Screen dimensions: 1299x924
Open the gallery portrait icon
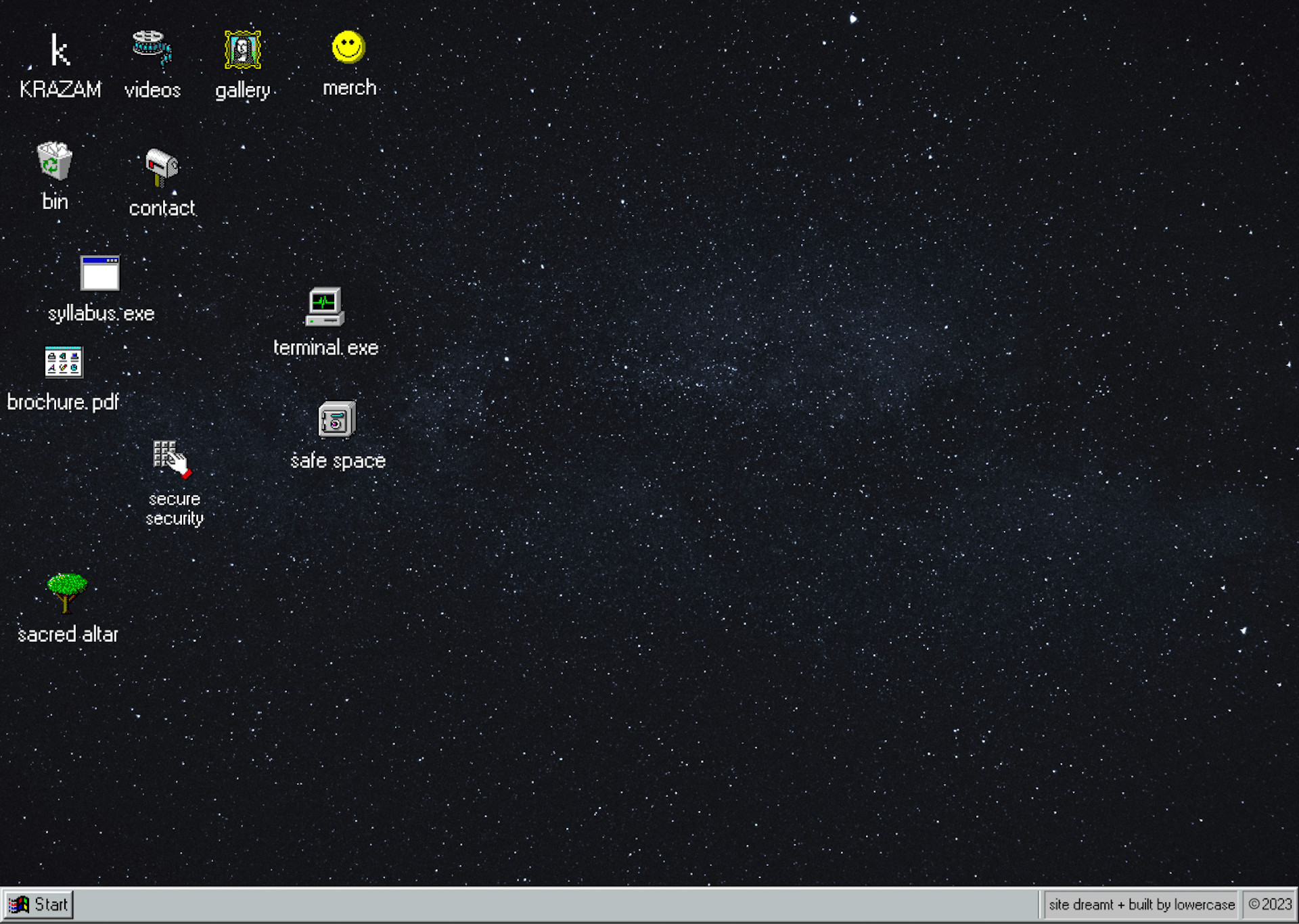pos(242,50)
